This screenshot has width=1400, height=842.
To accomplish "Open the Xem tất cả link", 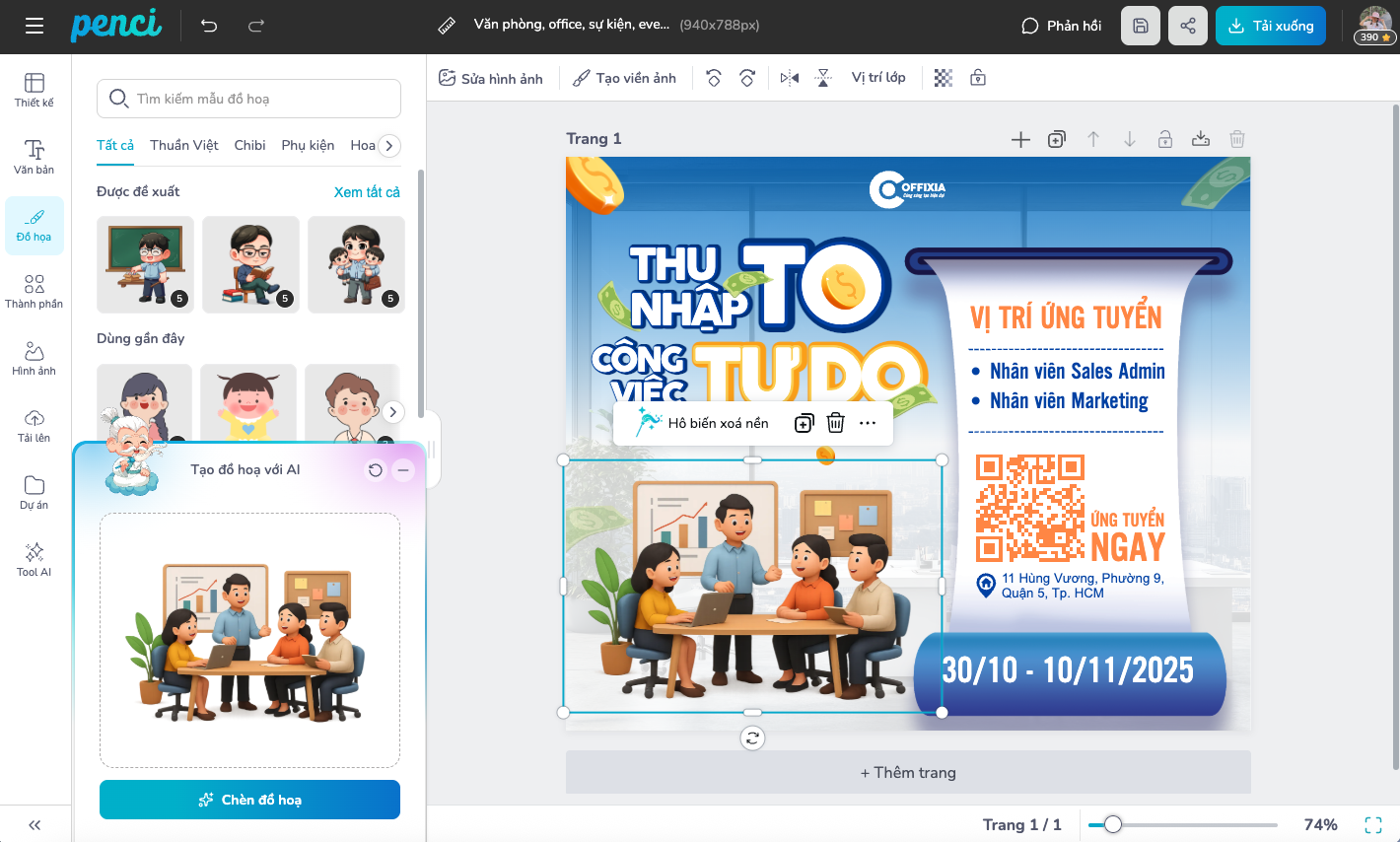I will point(367,192).
